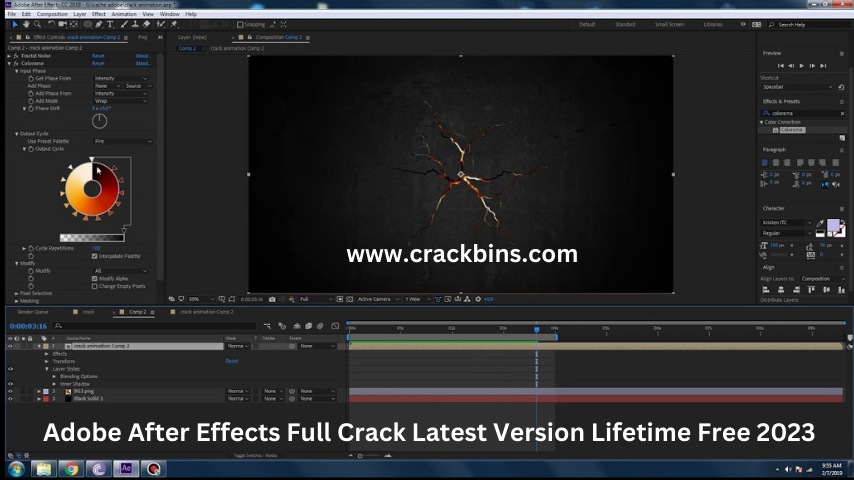Select the Type text tool
854x480 pixels.
[110, 25]
